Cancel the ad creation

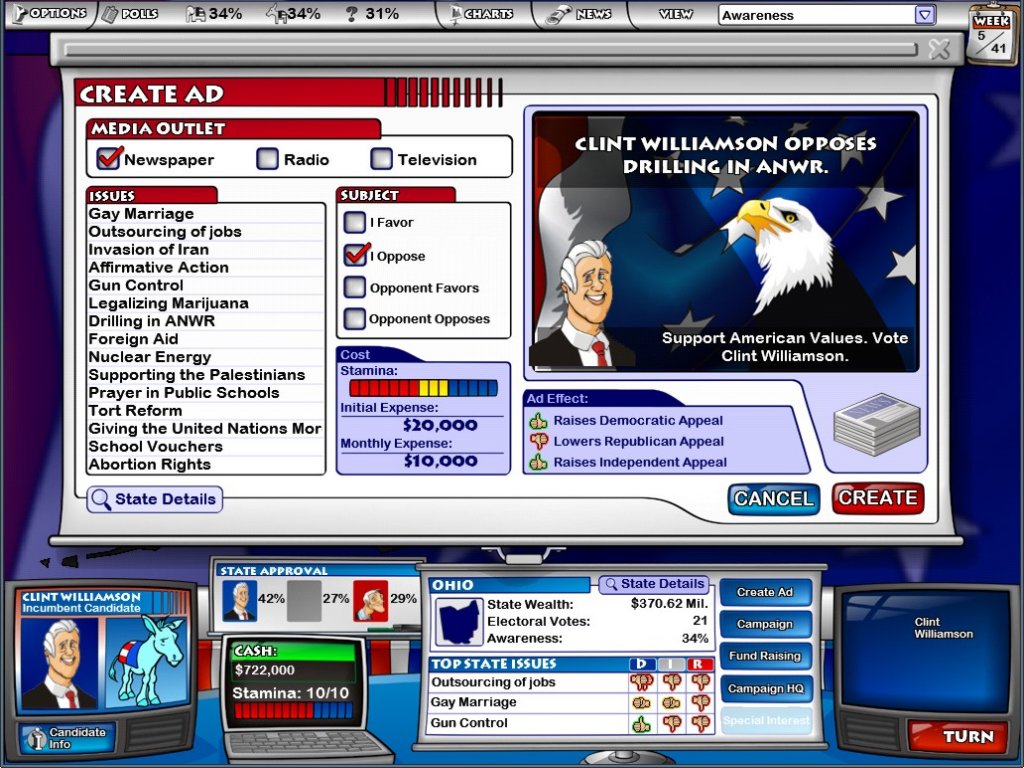(773, 498)
